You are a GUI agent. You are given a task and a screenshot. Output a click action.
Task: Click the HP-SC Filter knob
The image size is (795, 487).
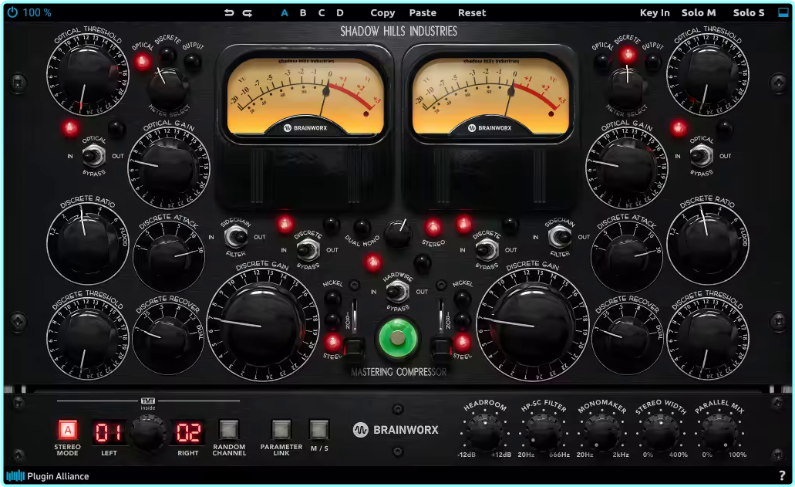coord(543,432)
